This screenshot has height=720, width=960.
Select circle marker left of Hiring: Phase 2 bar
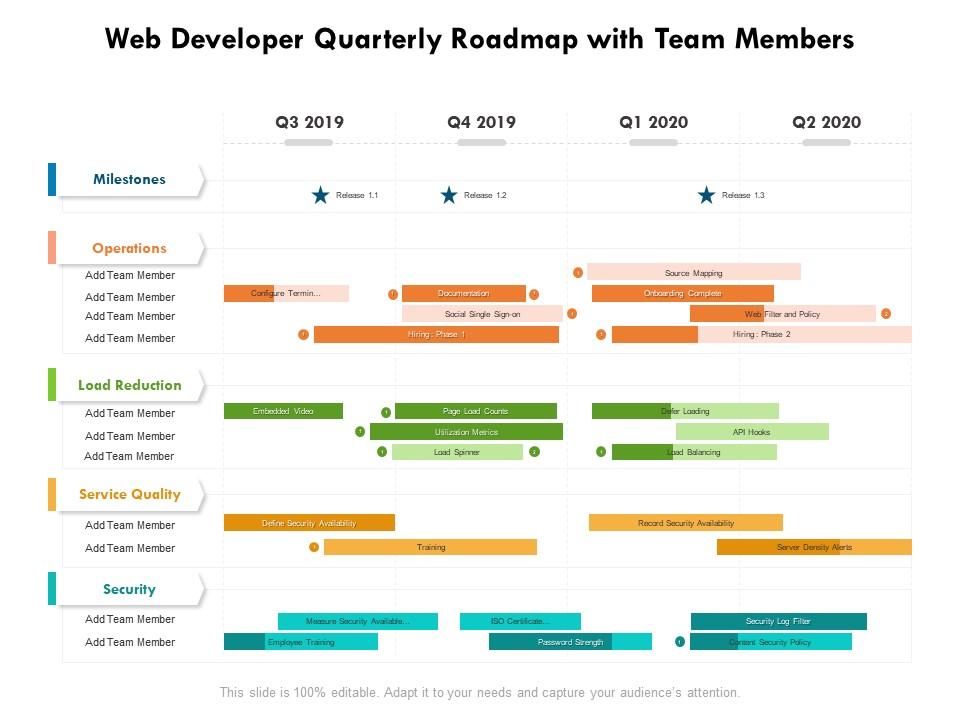601,334
